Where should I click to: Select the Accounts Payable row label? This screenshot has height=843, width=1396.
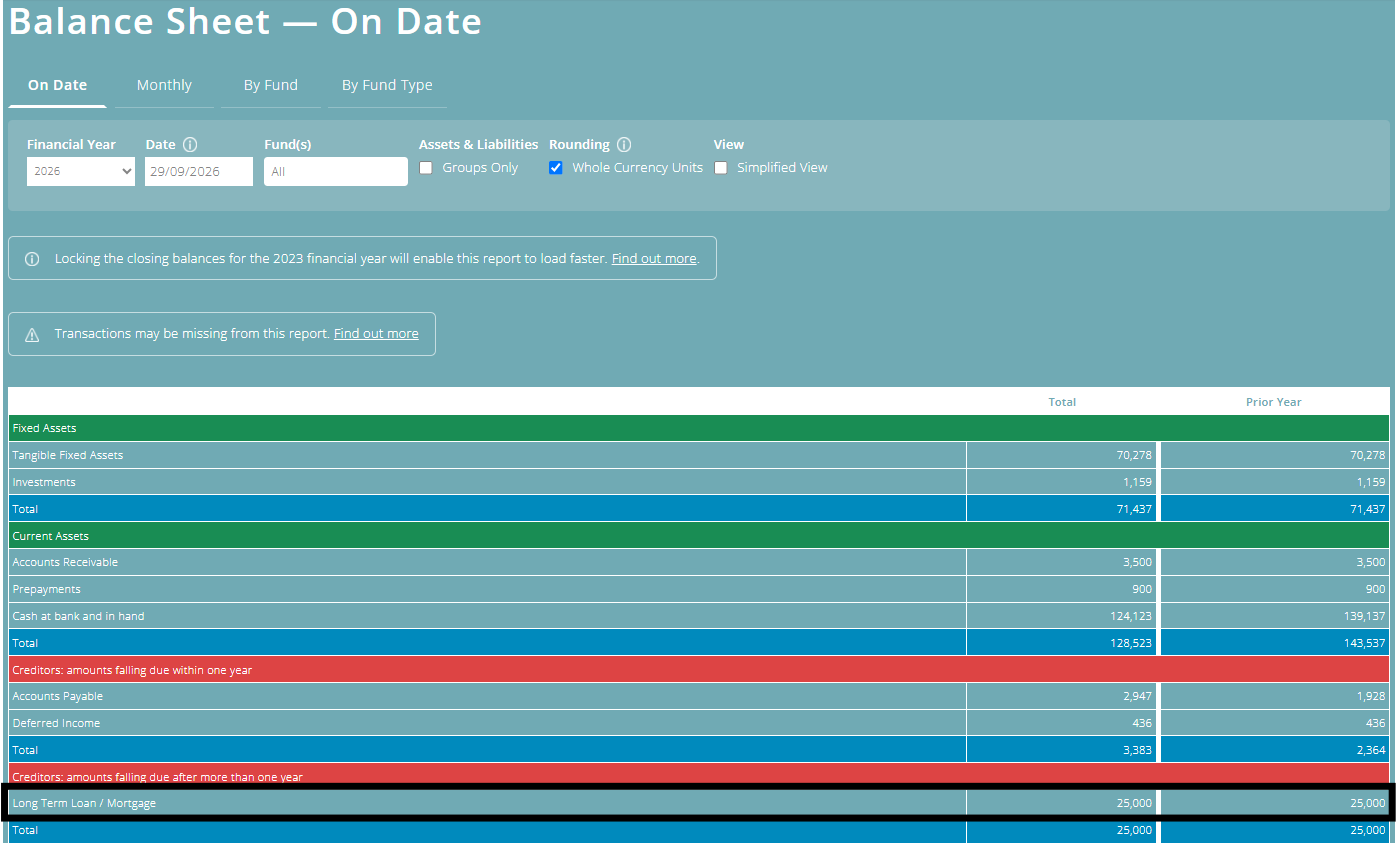pos(58,696)
